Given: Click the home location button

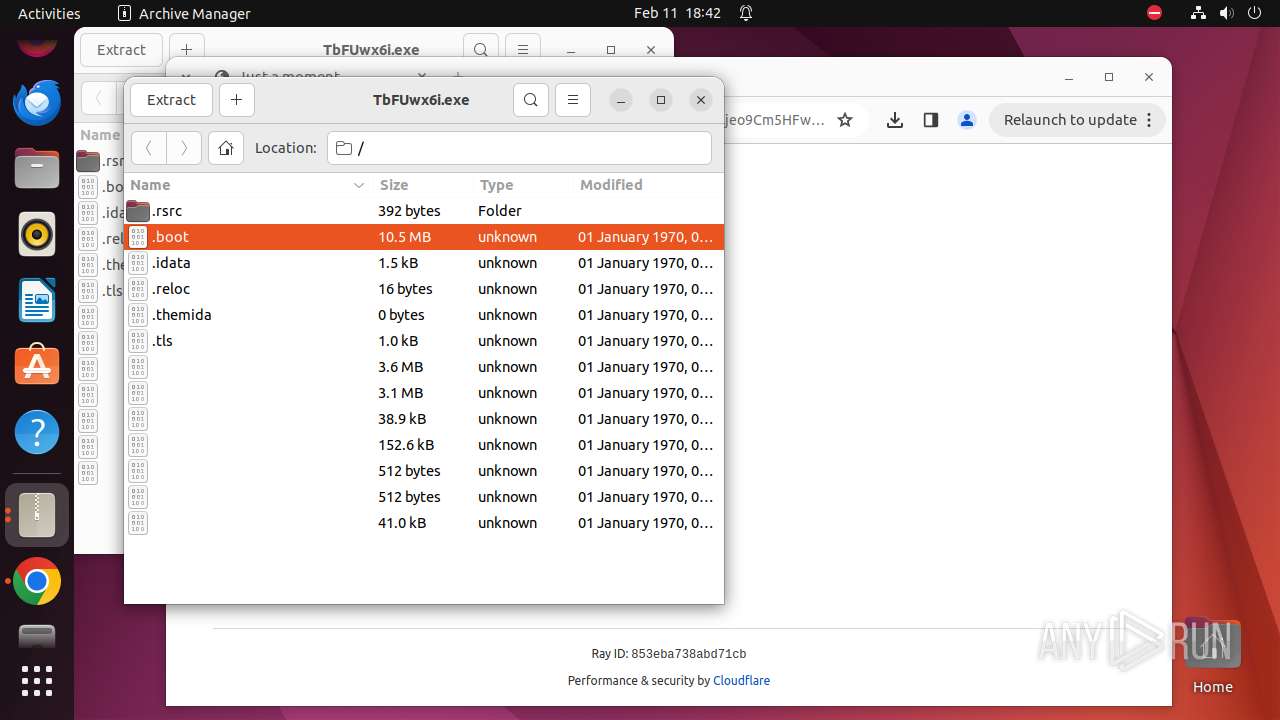Looking at the screenshot, I should click(226, 148).
